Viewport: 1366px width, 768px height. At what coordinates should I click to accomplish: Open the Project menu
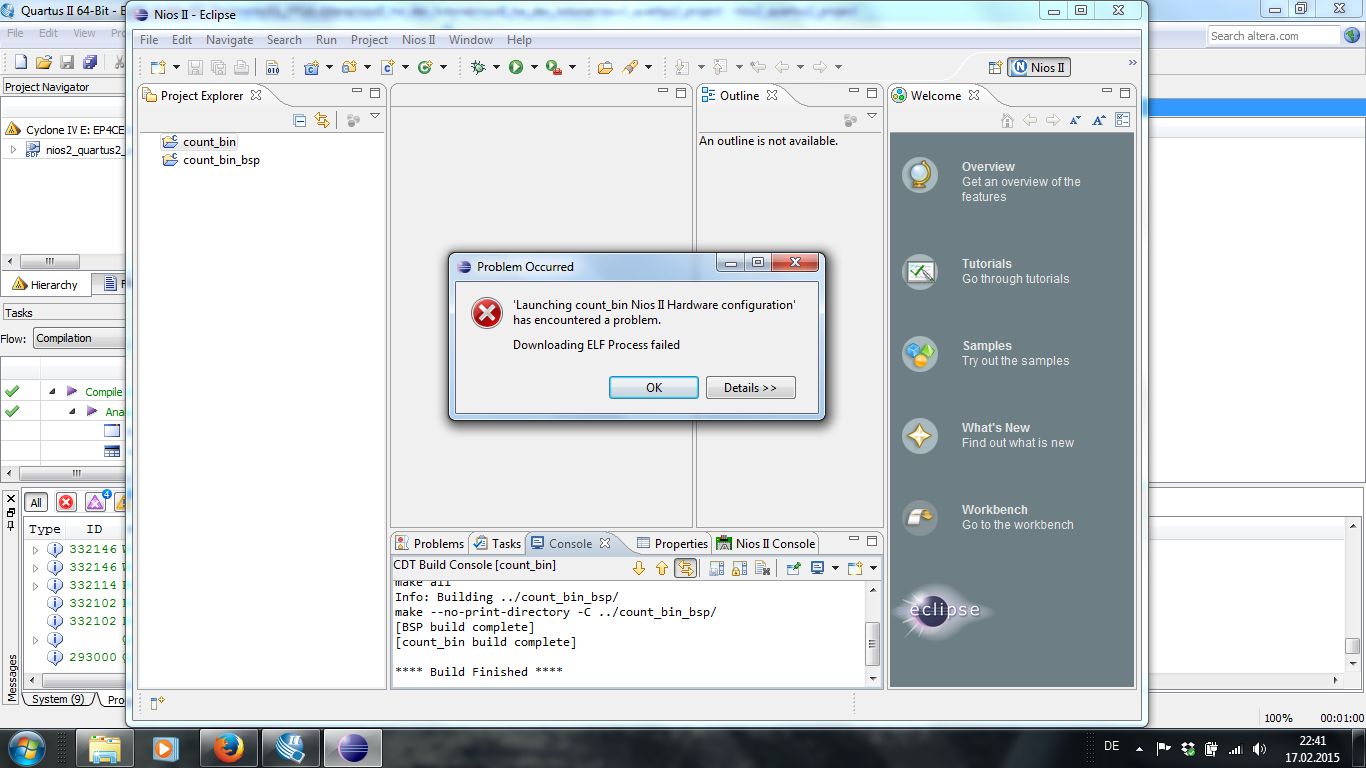369,40
